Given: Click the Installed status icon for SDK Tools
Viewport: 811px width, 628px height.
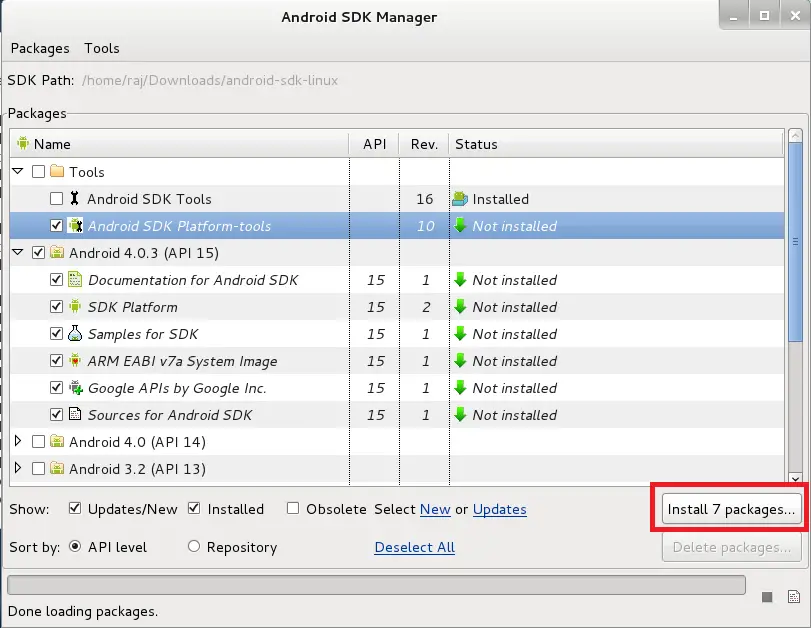Looking at the screenshot, I should (x=460, y=199).
